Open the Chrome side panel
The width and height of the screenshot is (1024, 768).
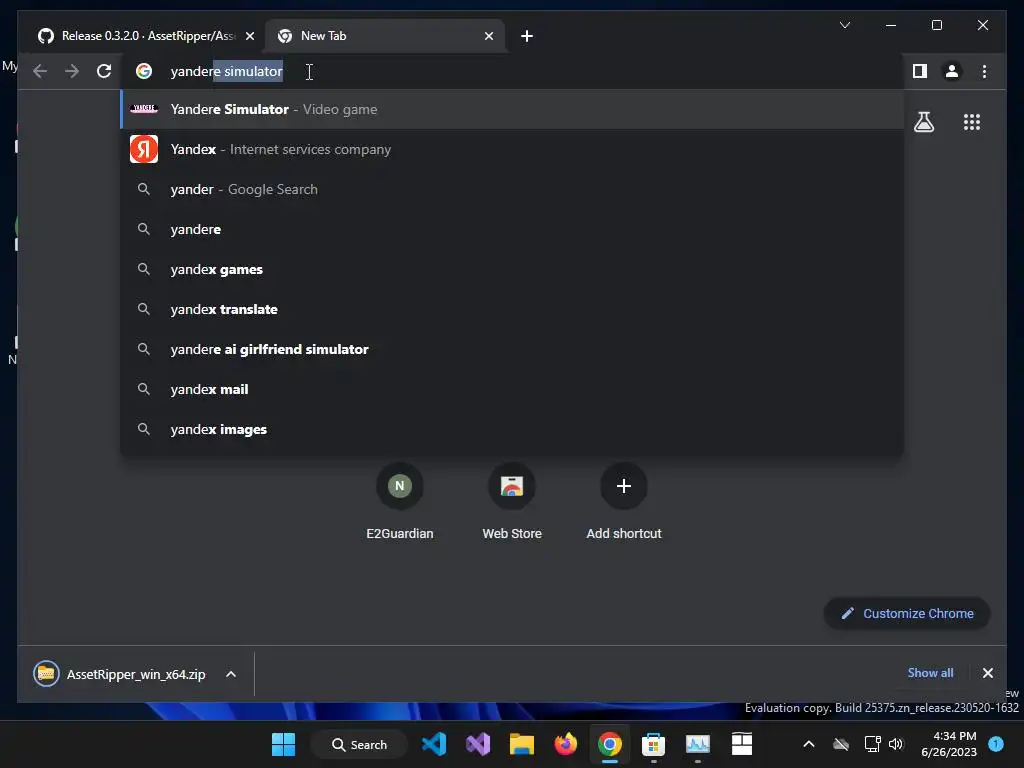point(920,71)
